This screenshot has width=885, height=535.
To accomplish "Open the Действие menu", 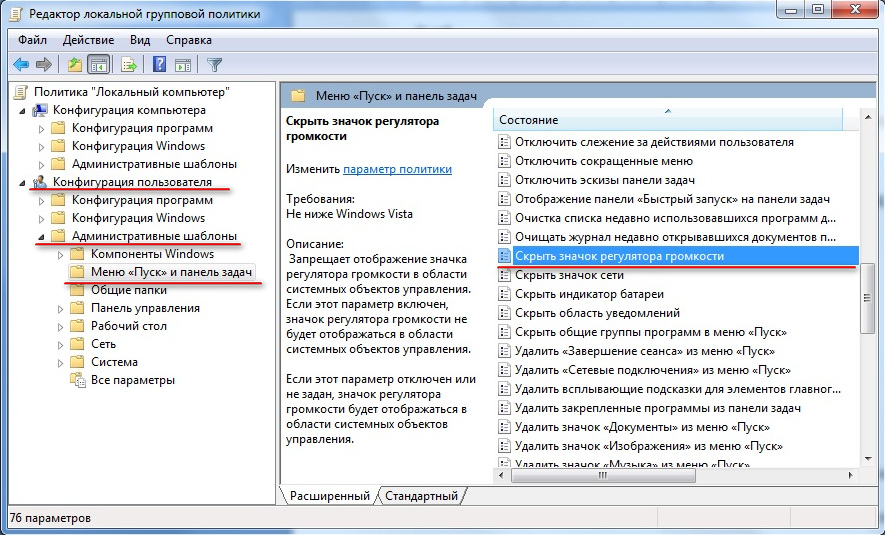I will [88, 40].
